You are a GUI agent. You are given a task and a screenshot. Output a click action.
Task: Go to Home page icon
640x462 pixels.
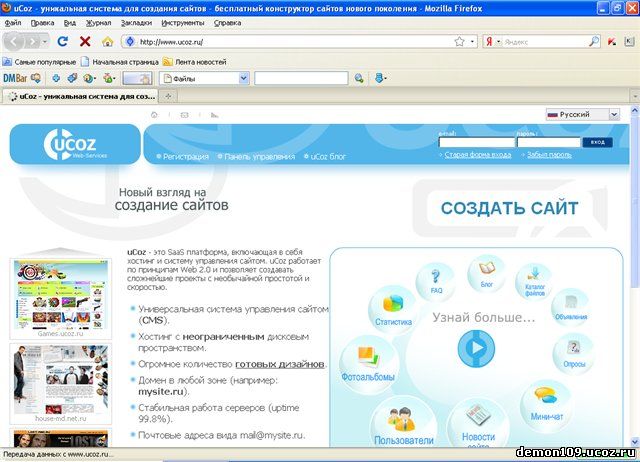(x=107, y=41)
